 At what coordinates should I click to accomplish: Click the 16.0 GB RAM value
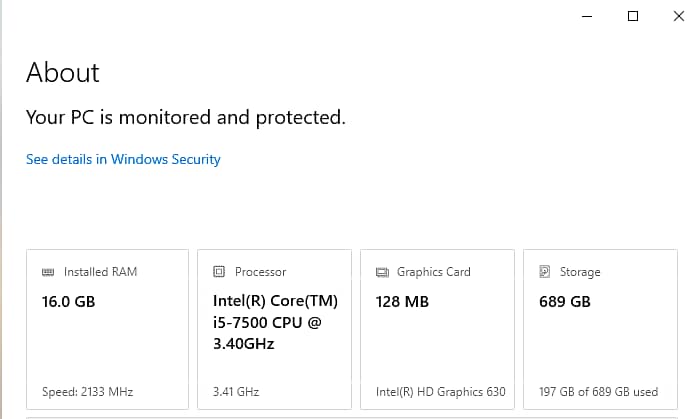pyautogui.click(x=69, y=301)
